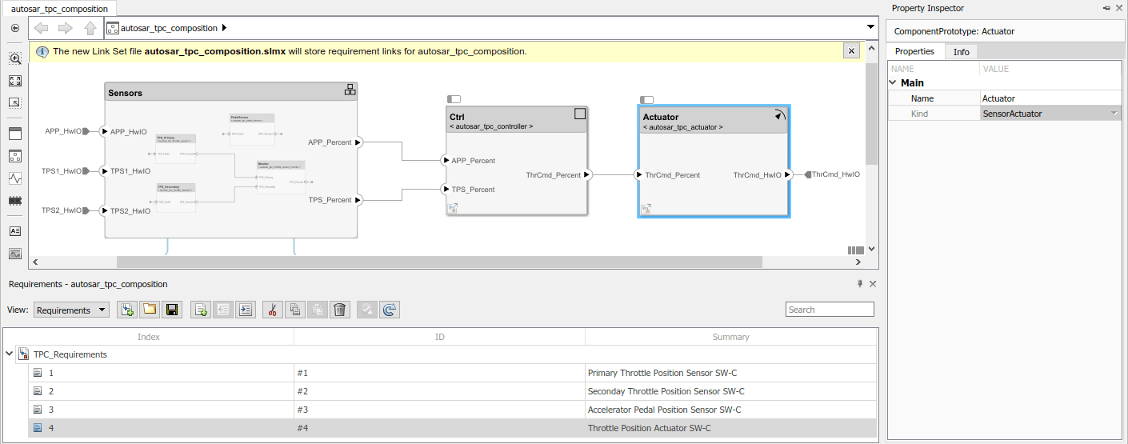Select the Ctrl component block title
The width and height of the screenshot is (1128, 444).
coord(457,117)
